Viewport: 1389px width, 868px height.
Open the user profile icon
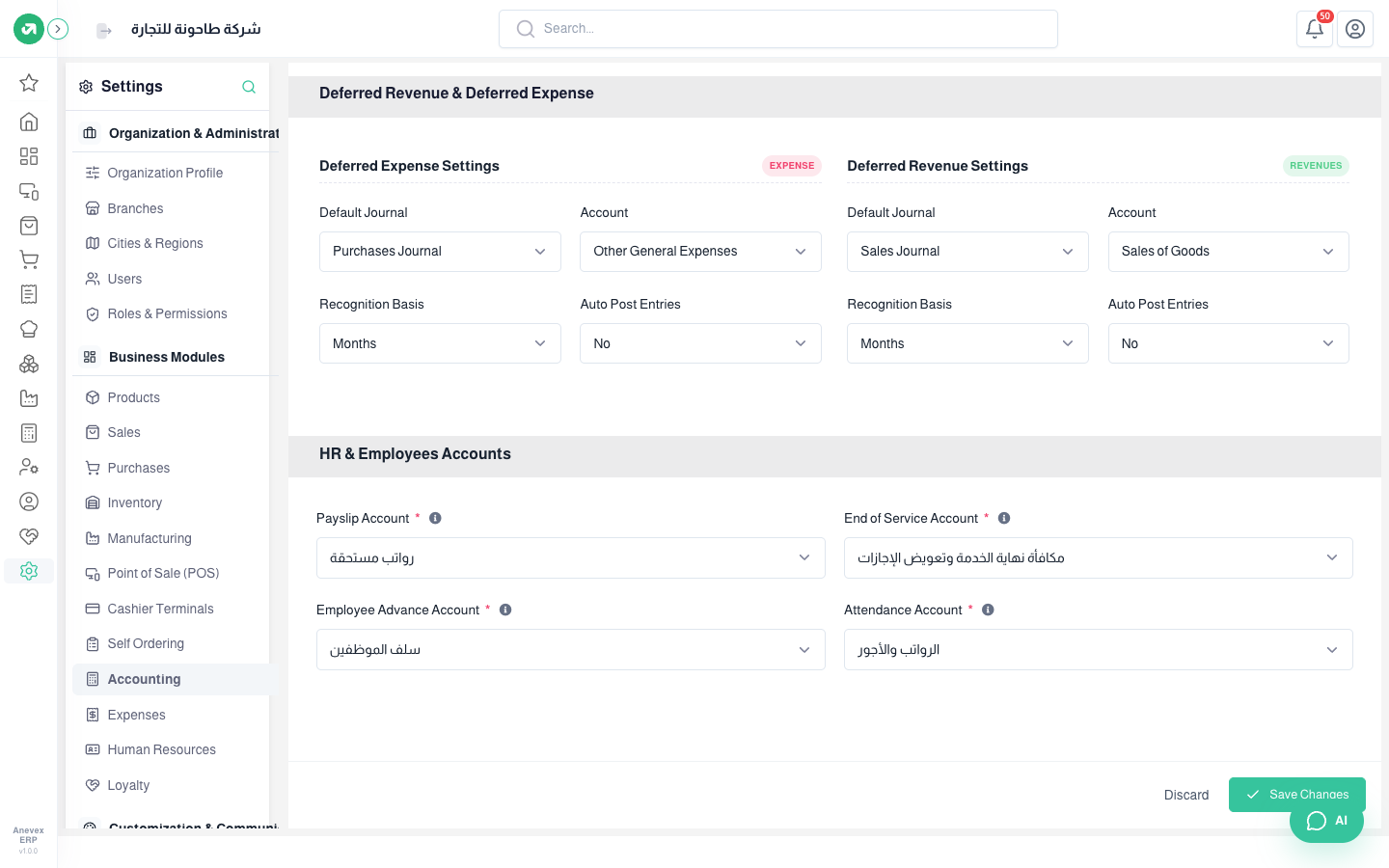click(x=1355, y=29)
